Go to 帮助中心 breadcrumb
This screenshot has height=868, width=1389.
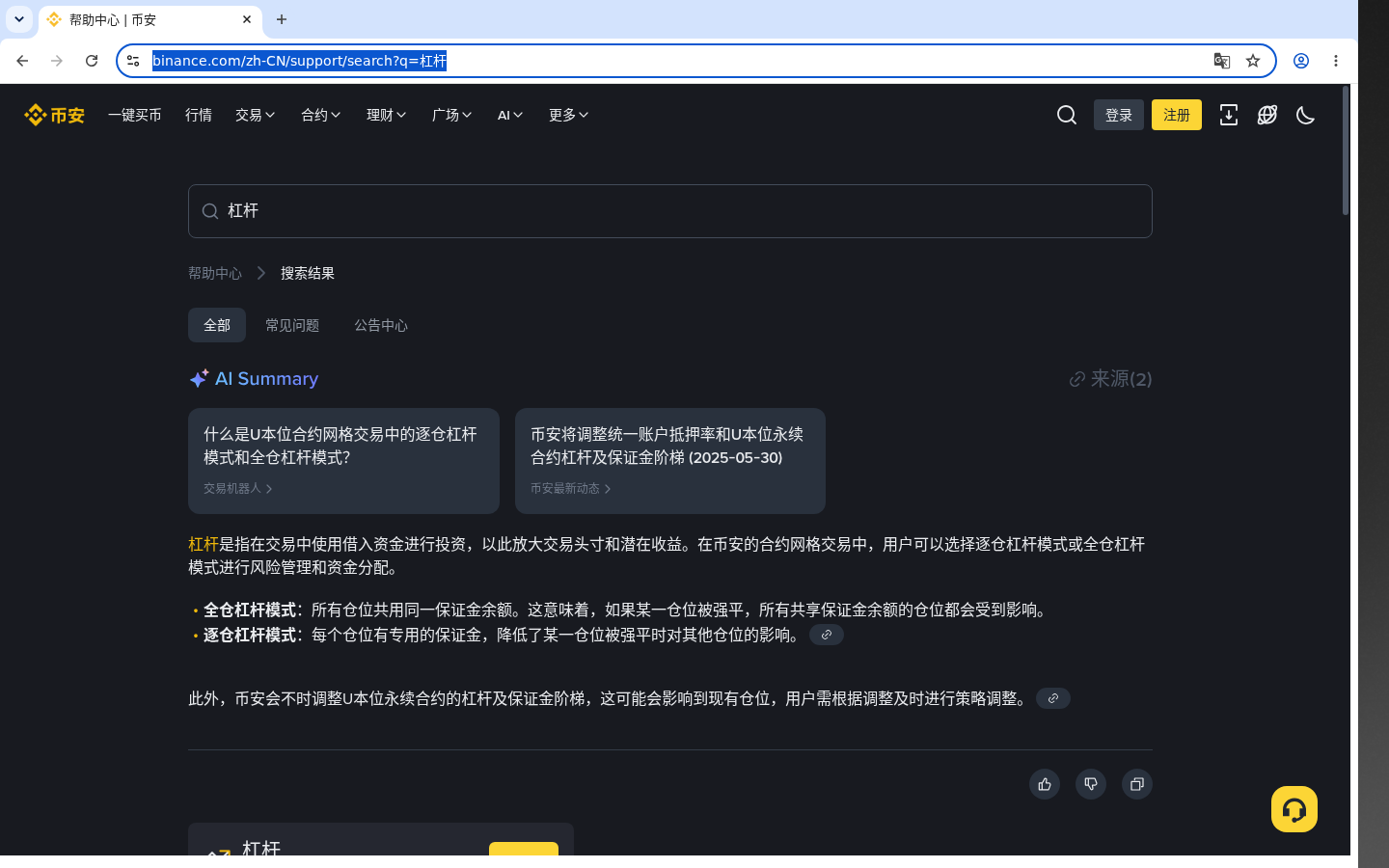tap(215, 273)
